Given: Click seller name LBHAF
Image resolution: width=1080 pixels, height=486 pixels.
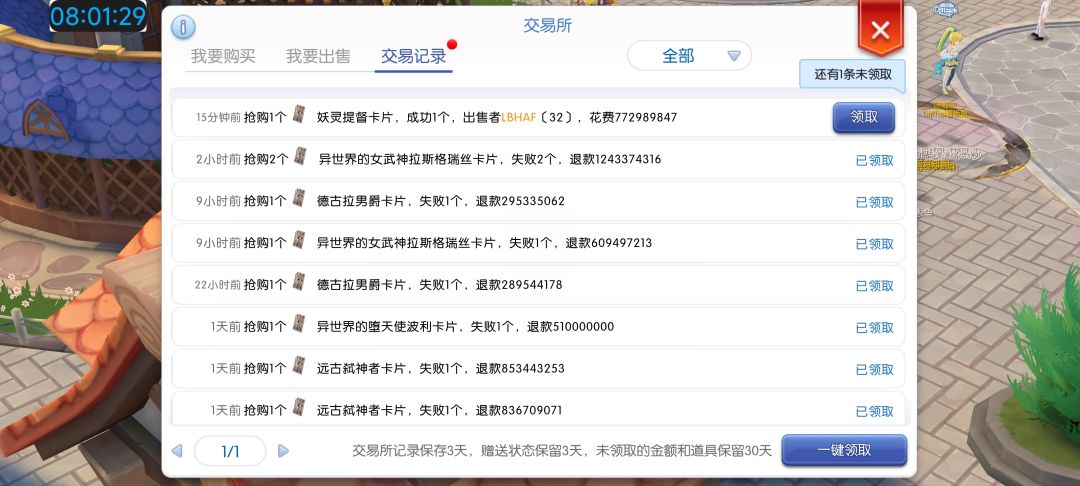Looking at the screenshot, I should click(x=519, y=118).
